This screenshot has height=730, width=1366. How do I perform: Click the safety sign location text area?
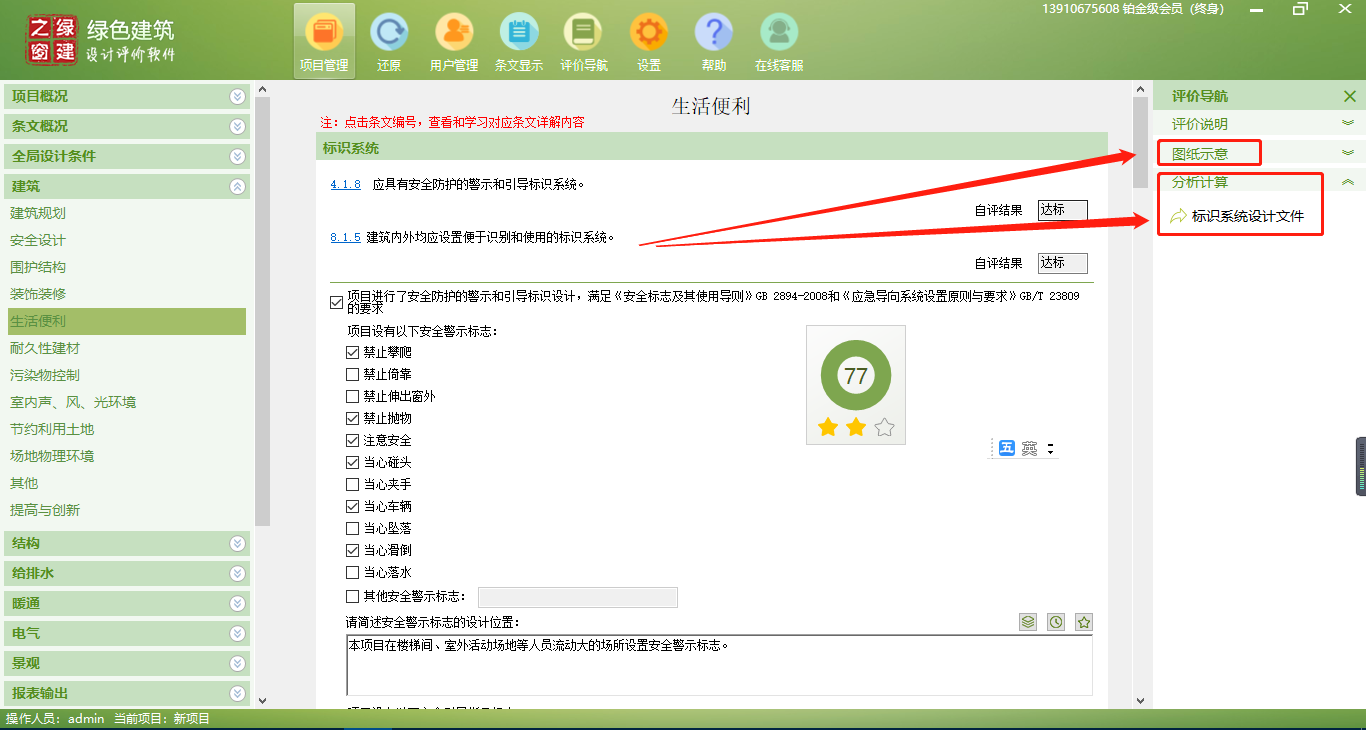[719, 665]
